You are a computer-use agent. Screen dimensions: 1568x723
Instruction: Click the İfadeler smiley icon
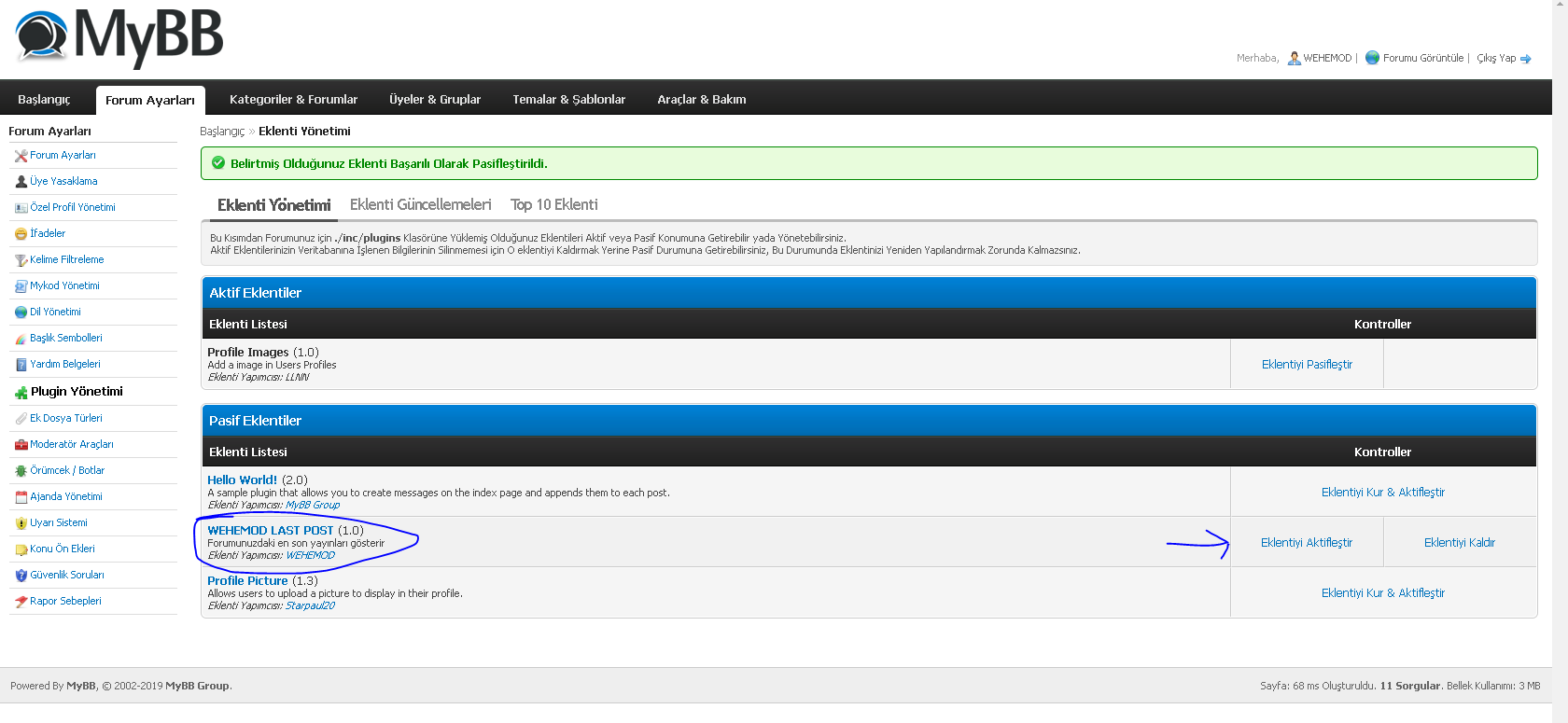[x=21, y=234]
